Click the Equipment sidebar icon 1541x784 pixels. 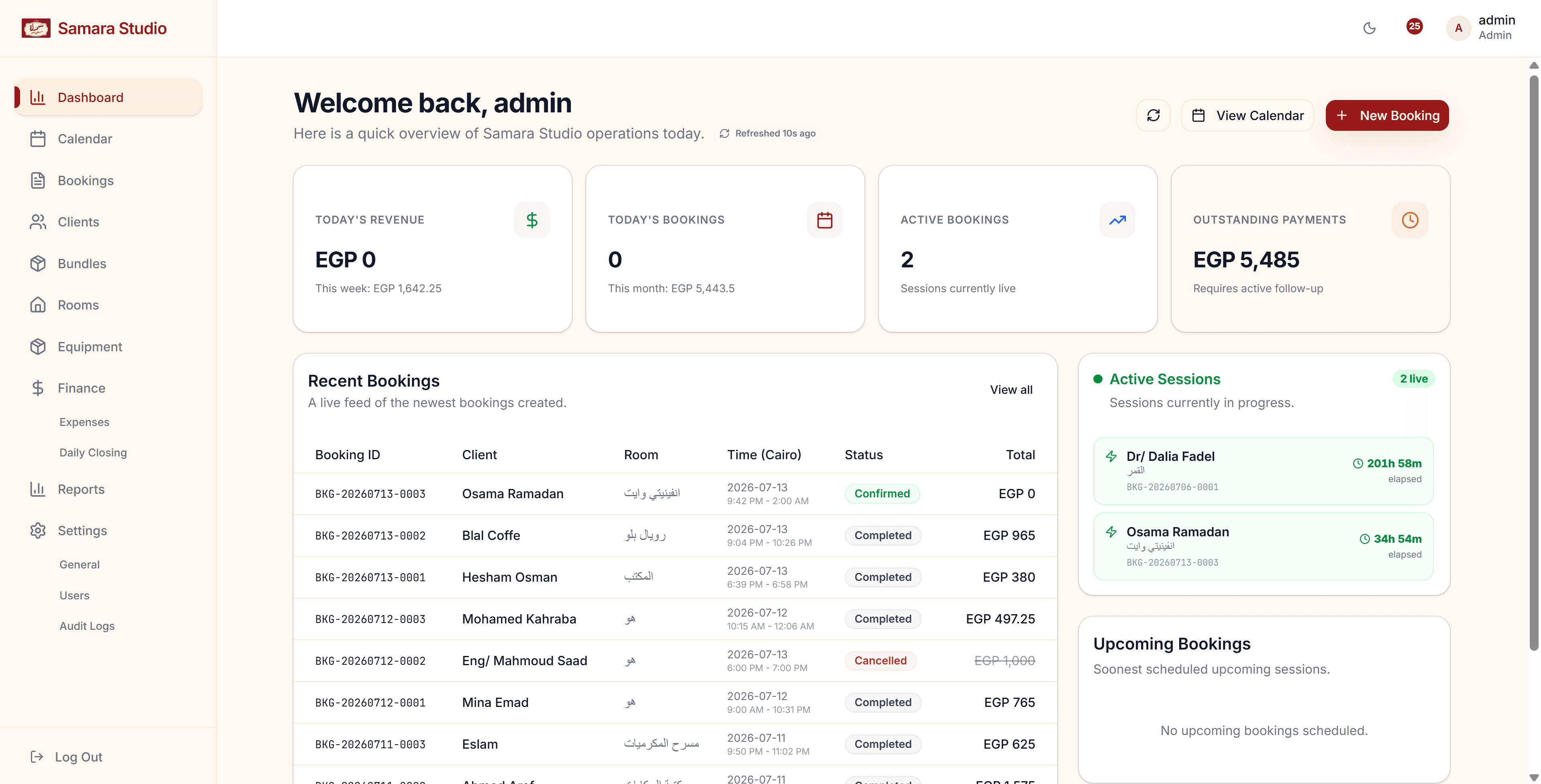pyautogui.click(x=38, y=347)
